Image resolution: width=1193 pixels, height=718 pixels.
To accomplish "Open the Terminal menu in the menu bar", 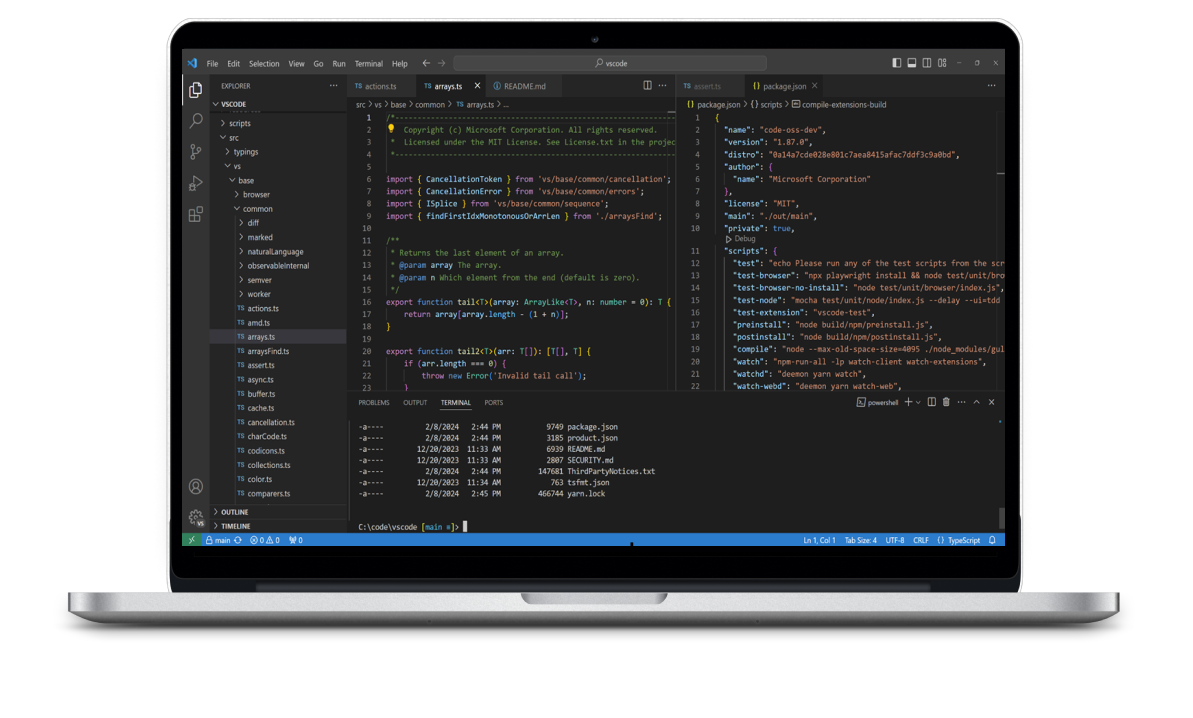I will [368, 64].
